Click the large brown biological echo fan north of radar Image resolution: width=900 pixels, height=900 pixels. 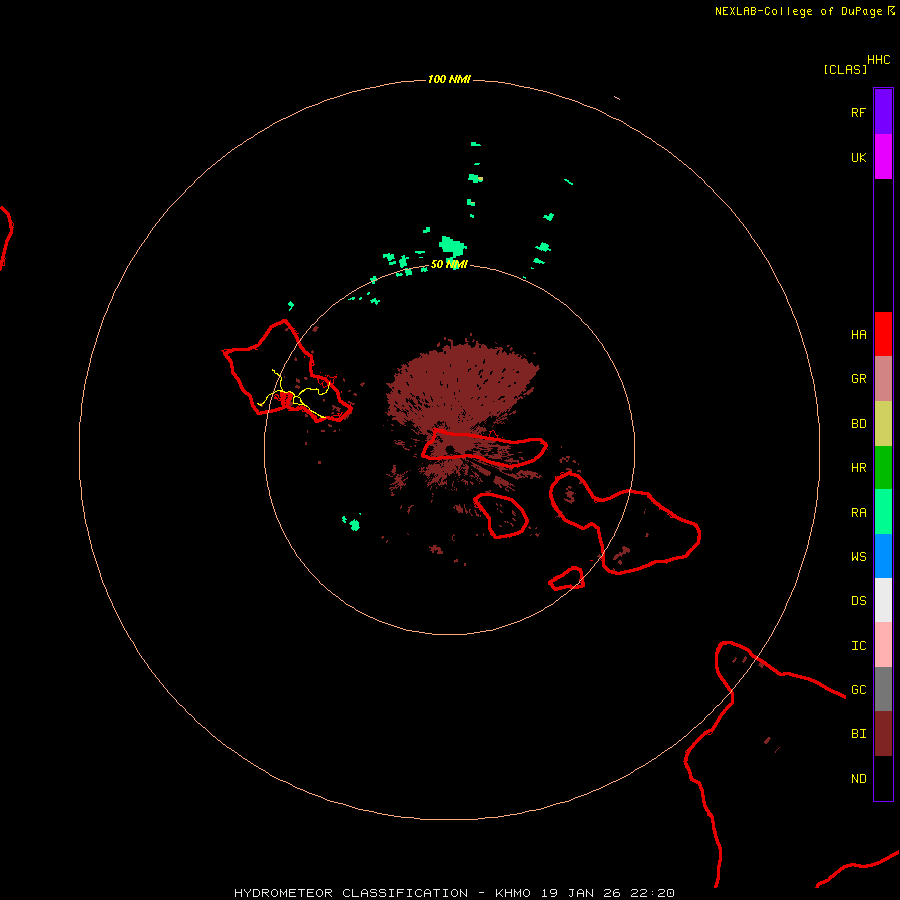coord(461,386)
